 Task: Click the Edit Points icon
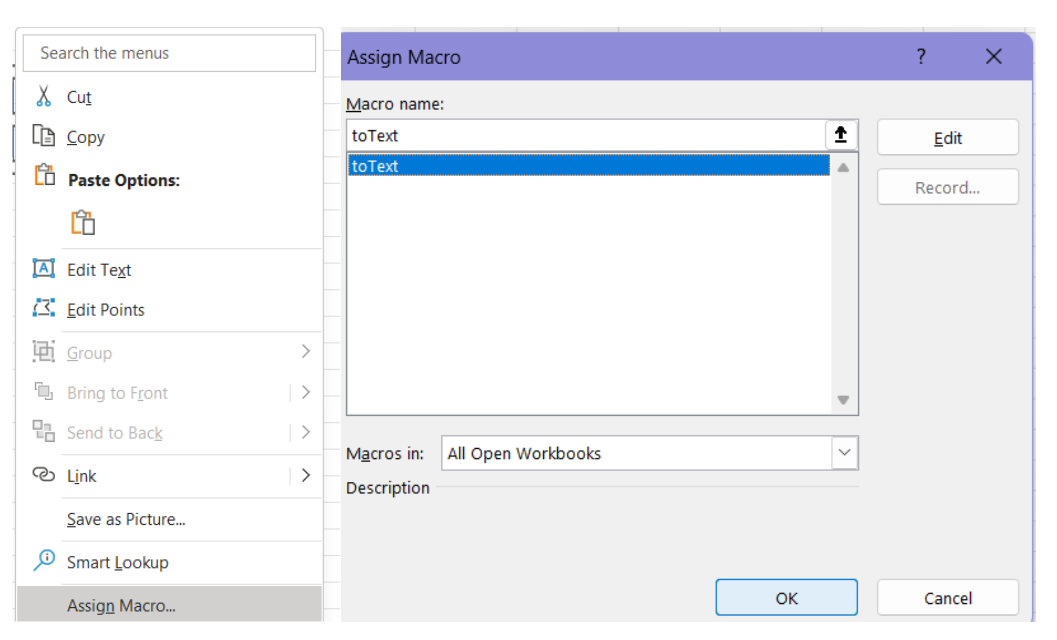click(43, 309)
